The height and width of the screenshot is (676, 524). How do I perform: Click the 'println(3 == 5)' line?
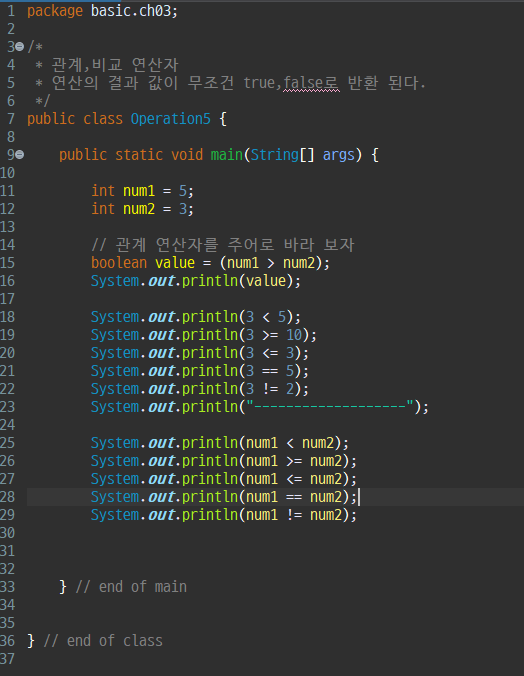tap(200, 371)
